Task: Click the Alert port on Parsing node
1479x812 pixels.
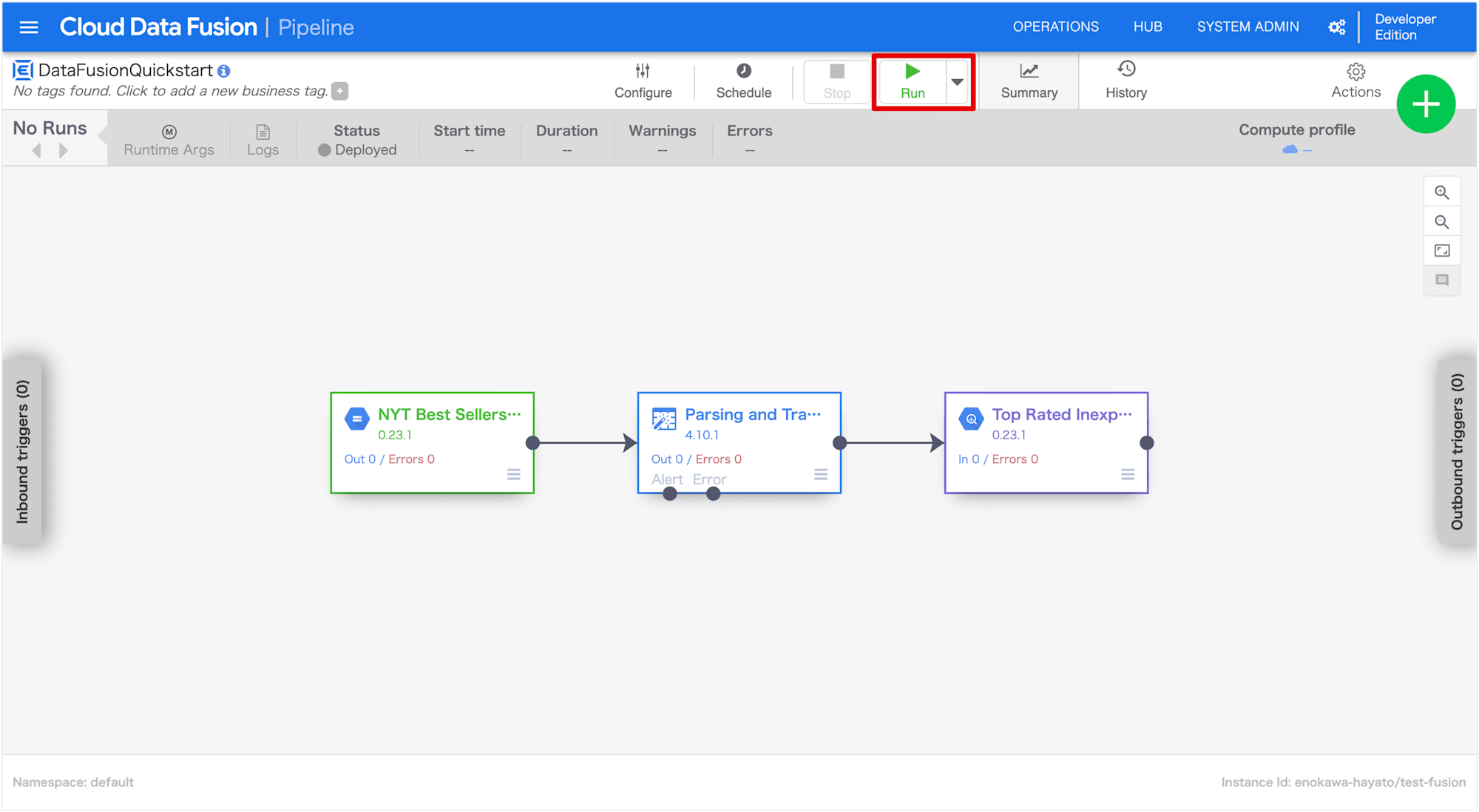Action: 669,493
